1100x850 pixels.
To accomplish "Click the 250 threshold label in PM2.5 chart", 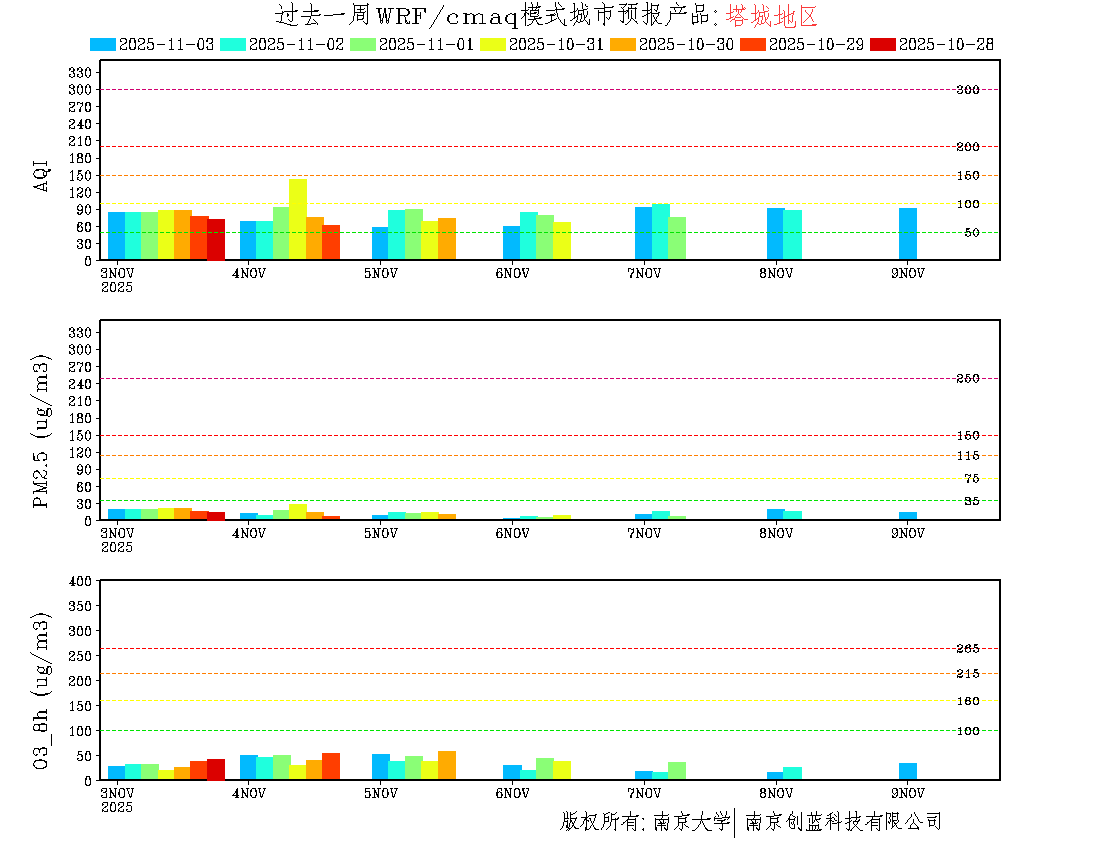I will coord(967,378).
